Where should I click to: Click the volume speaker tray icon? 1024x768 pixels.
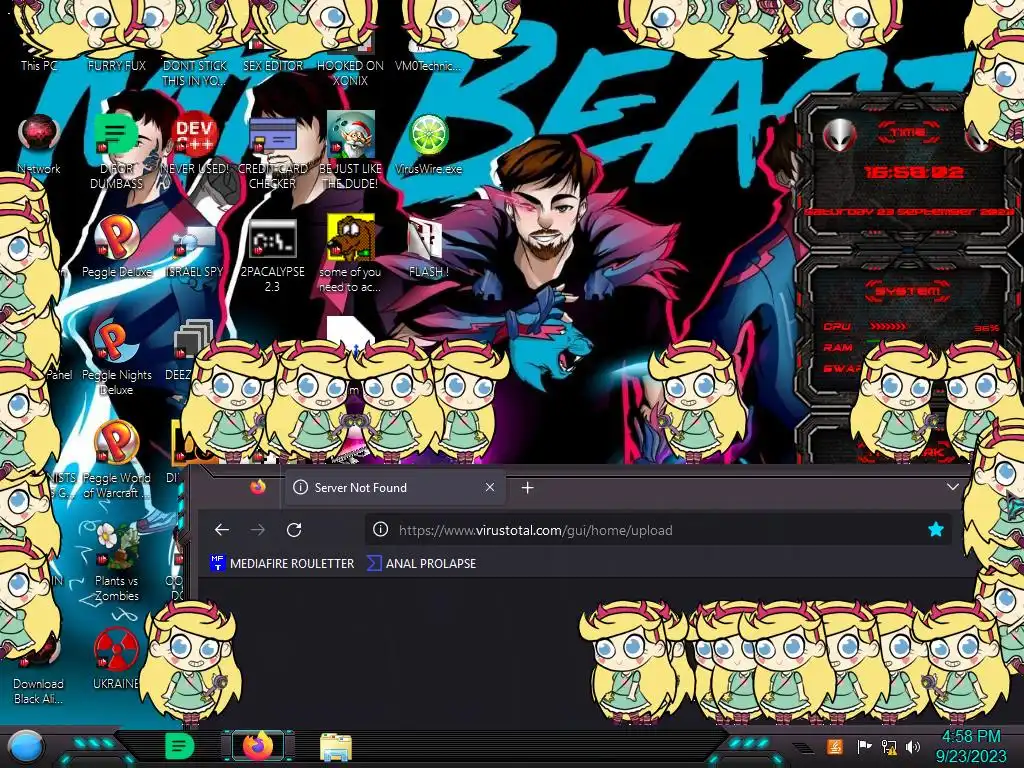point(913,747)
